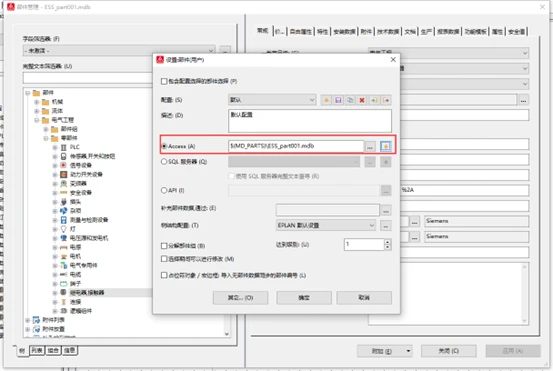Image resolution: width=553 pixels, height=371 pixels.
Task: Click the Cancel button in the settings dialog
Action: pos(364,298)
